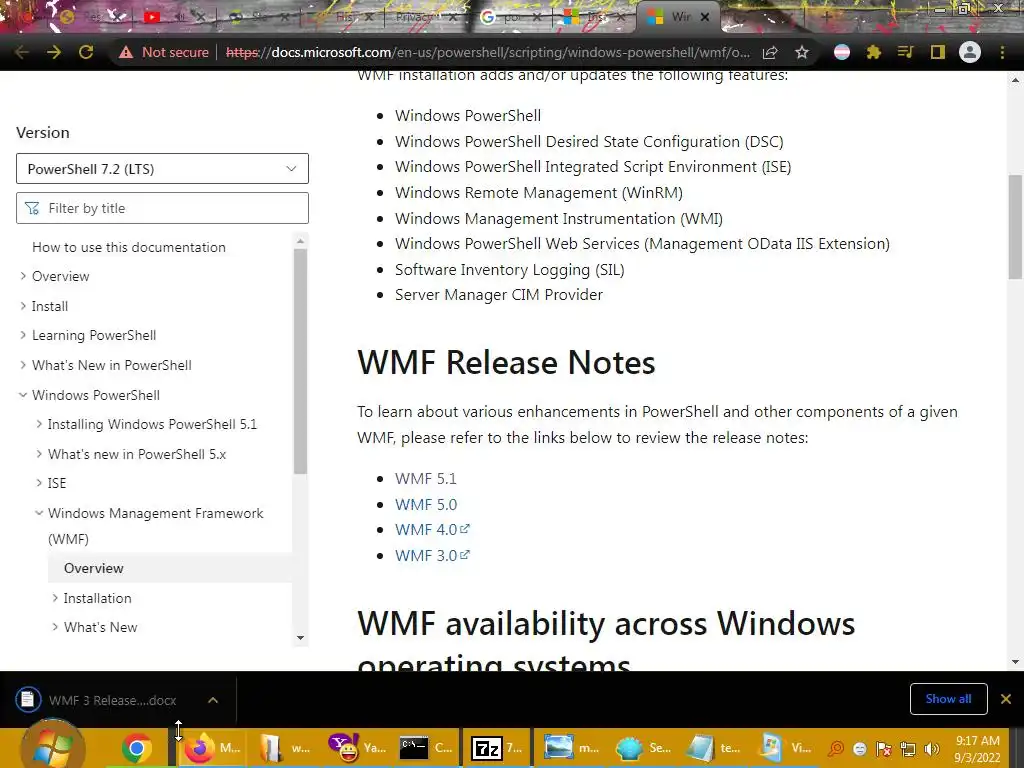The image size is (1024, 768).
Task: Click the network tray icon
Action: (908, 749)
